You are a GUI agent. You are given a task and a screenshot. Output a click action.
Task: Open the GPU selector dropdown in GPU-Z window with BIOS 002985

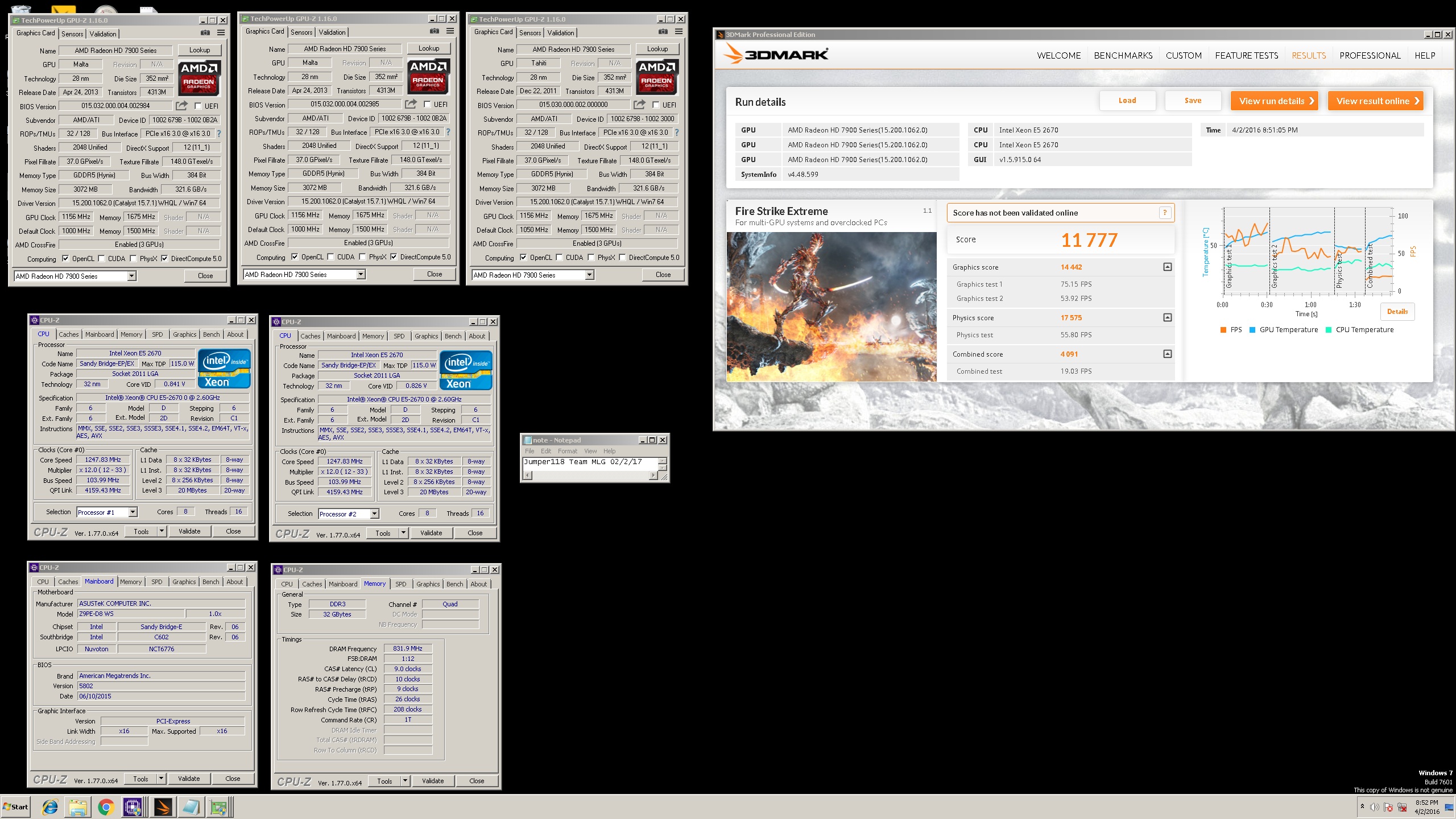(x=361, y=275)
